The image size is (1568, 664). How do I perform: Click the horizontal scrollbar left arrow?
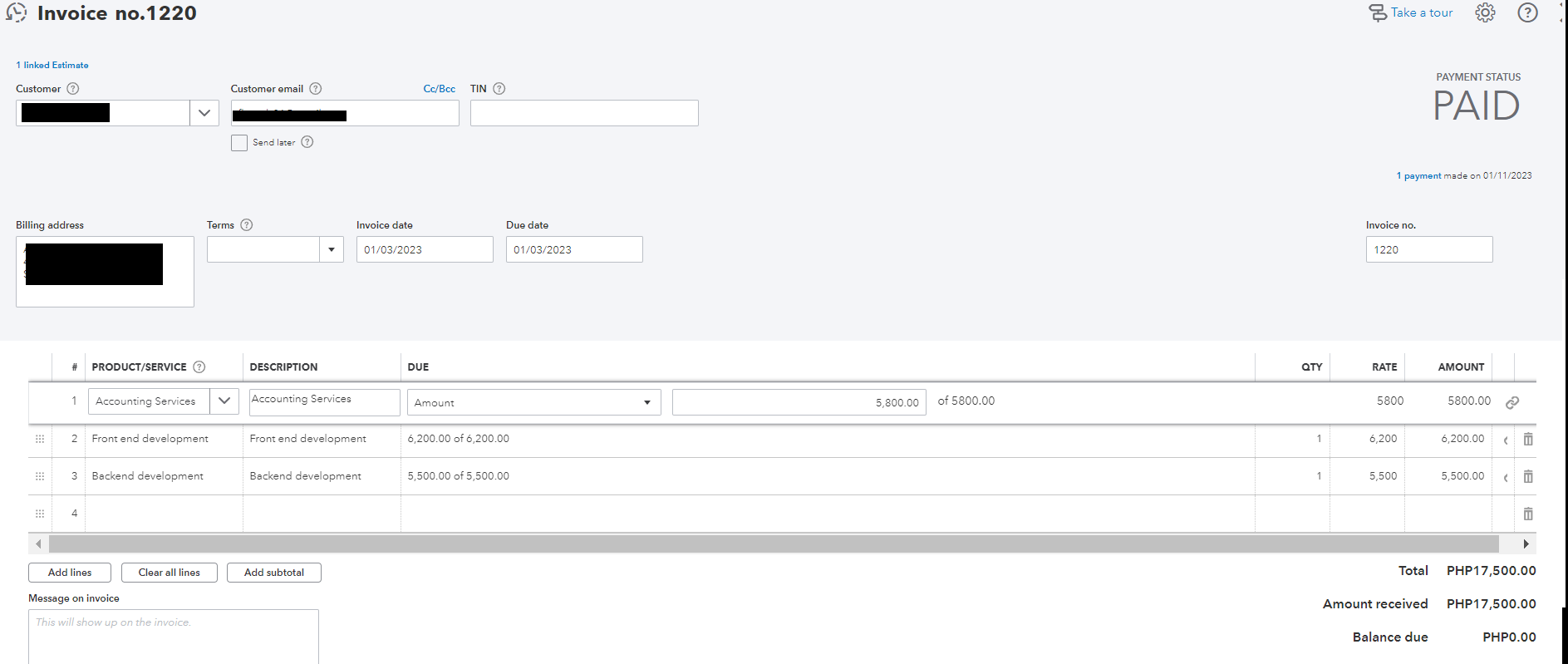click(x=38, y=544)
